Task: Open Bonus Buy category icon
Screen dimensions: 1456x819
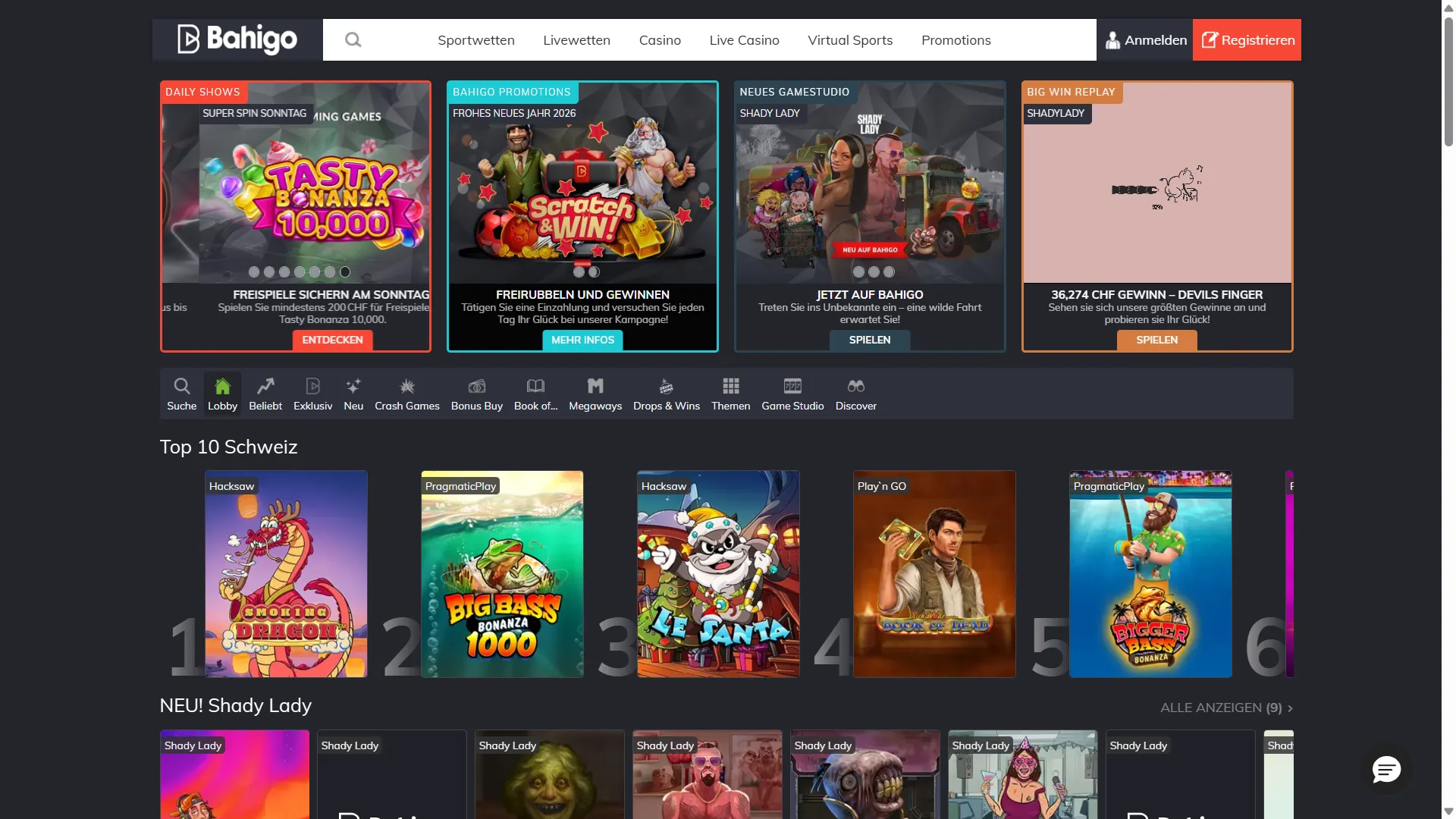Action: pyautogui.click(x=476, y=387)
